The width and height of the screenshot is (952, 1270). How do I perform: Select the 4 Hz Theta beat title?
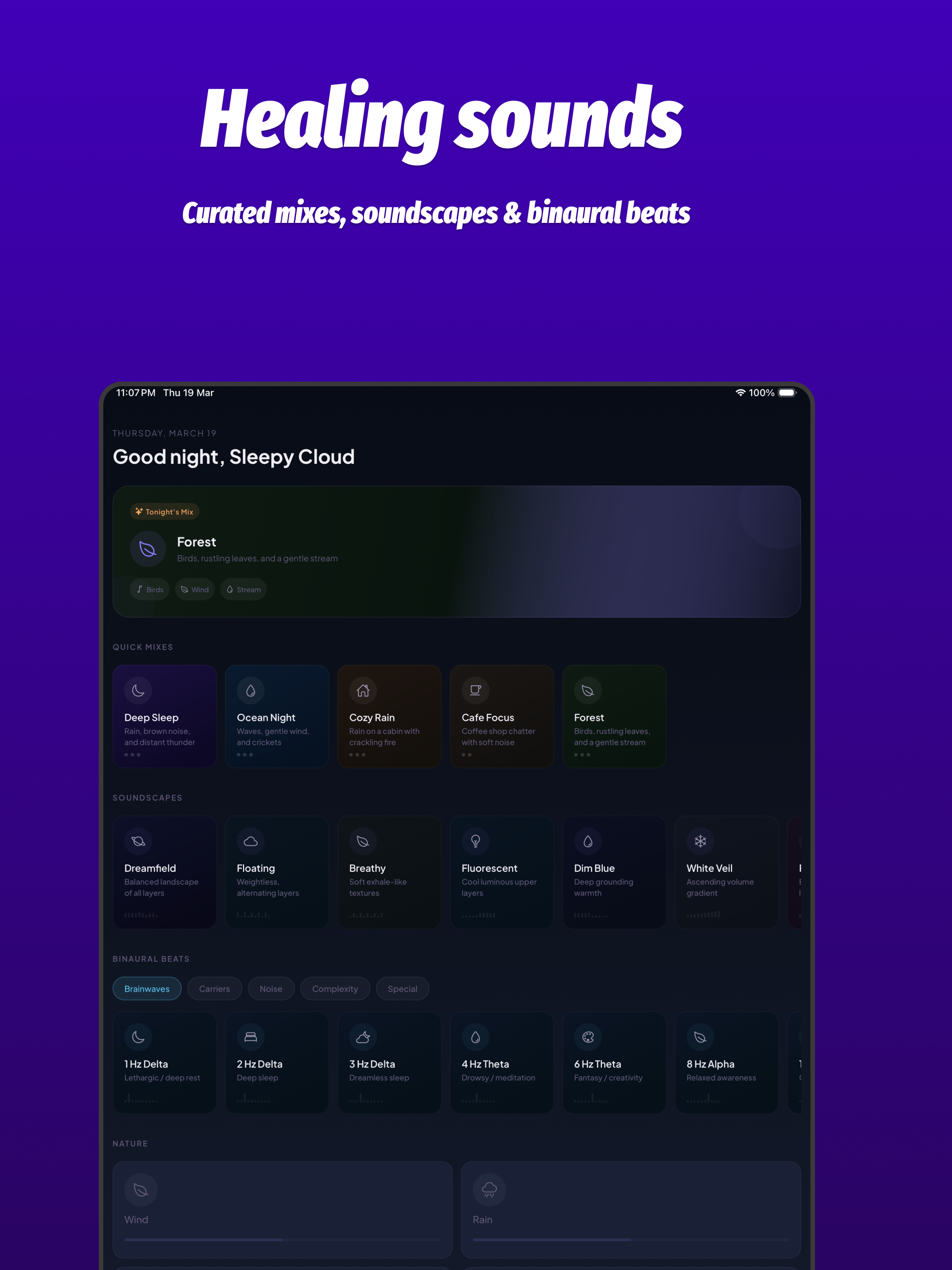tap(486, 1064)
